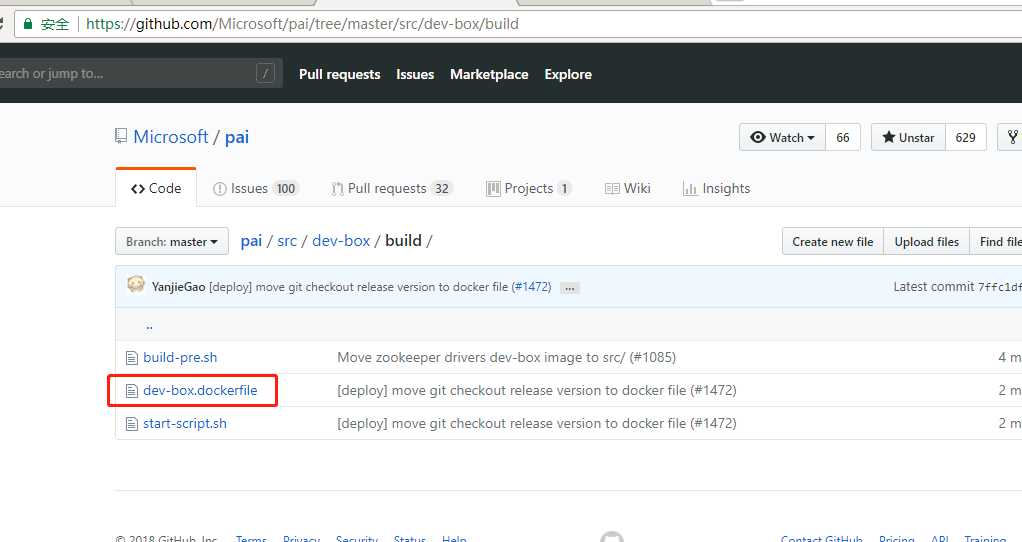
Task: Open commit message on dev-box.dockerfile row
Action: [536, 390]
